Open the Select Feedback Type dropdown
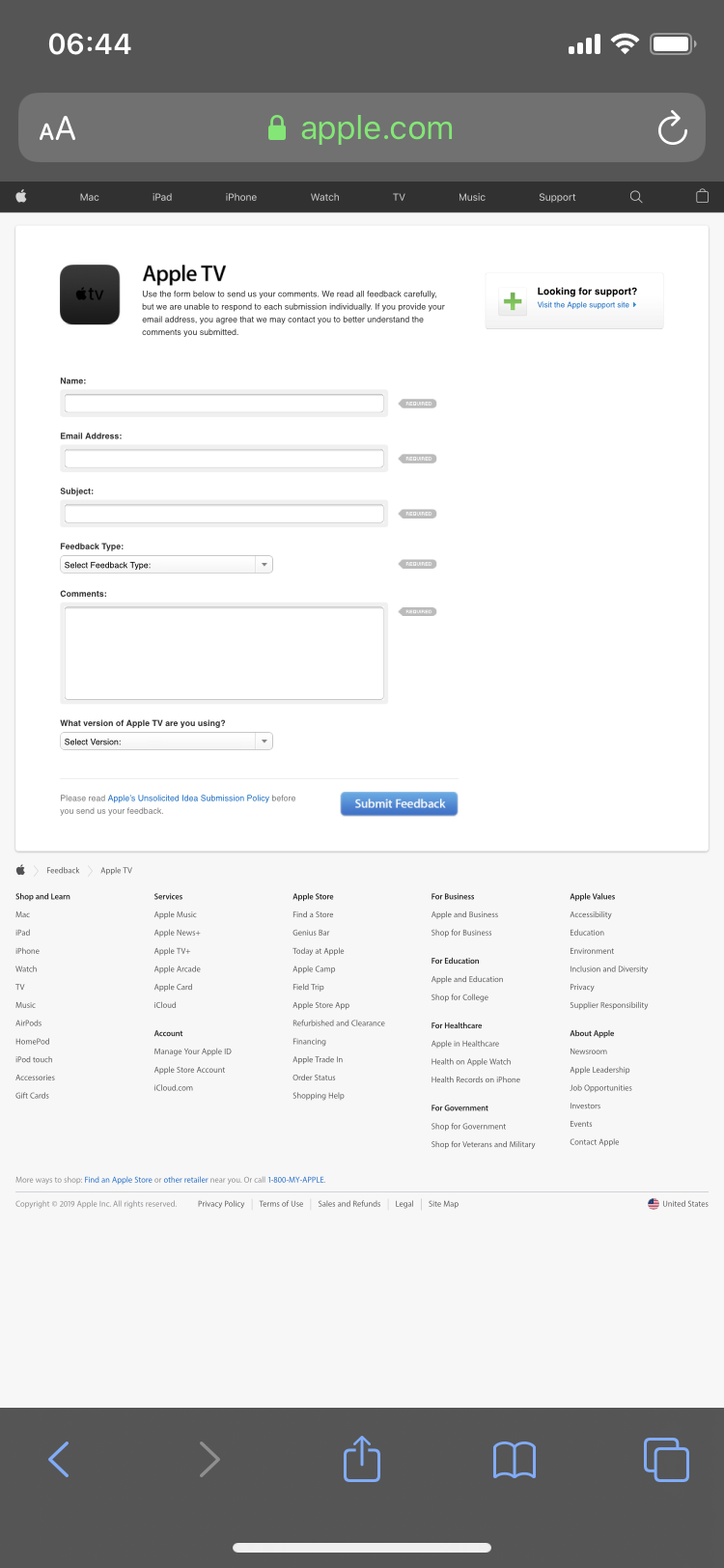724x1568 pixels. [x=166, y=565]
